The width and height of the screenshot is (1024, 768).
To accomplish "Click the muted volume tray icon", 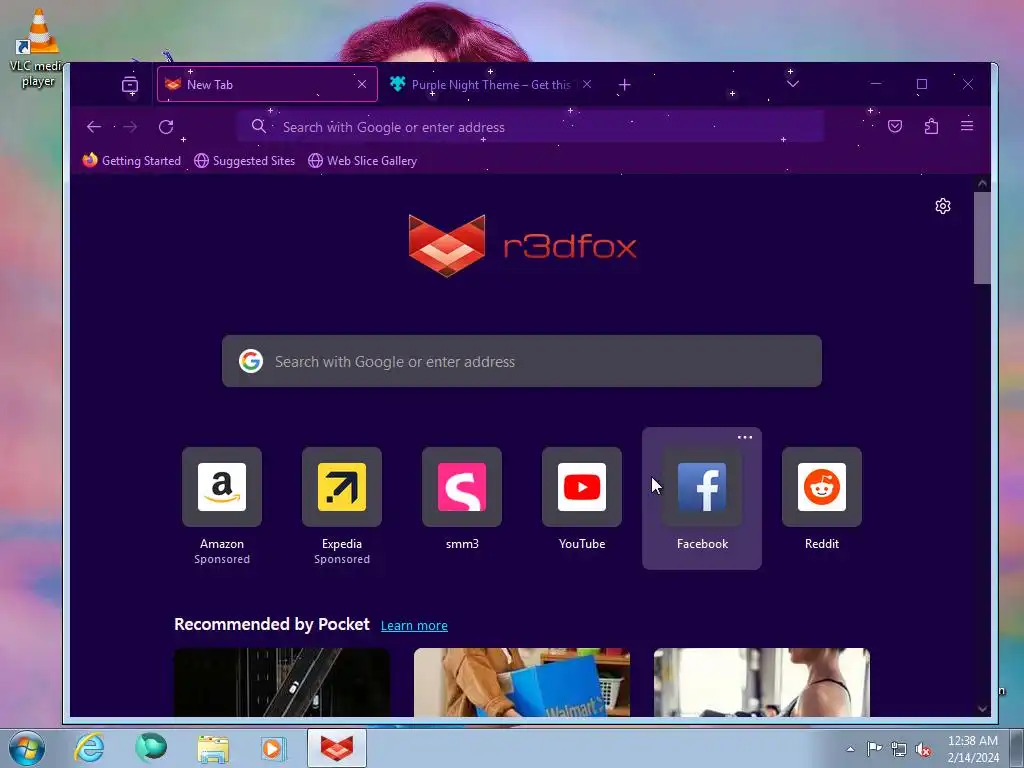I will pos(923,749).
